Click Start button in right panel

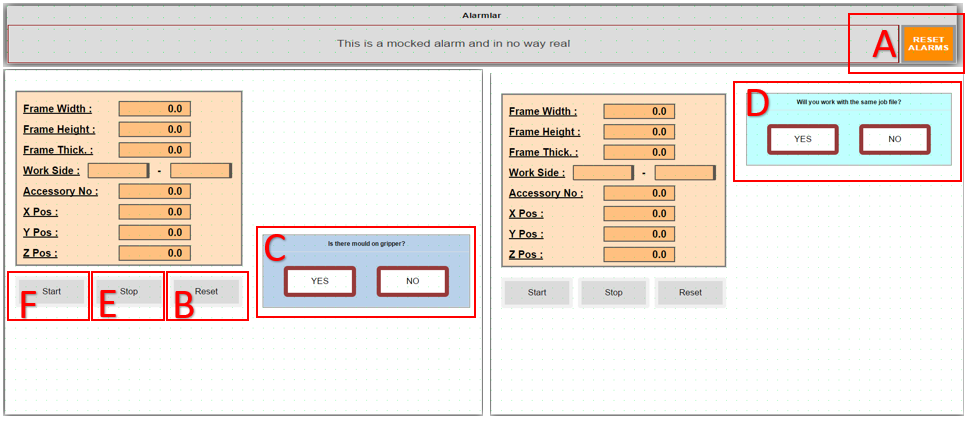click(536, 293)
